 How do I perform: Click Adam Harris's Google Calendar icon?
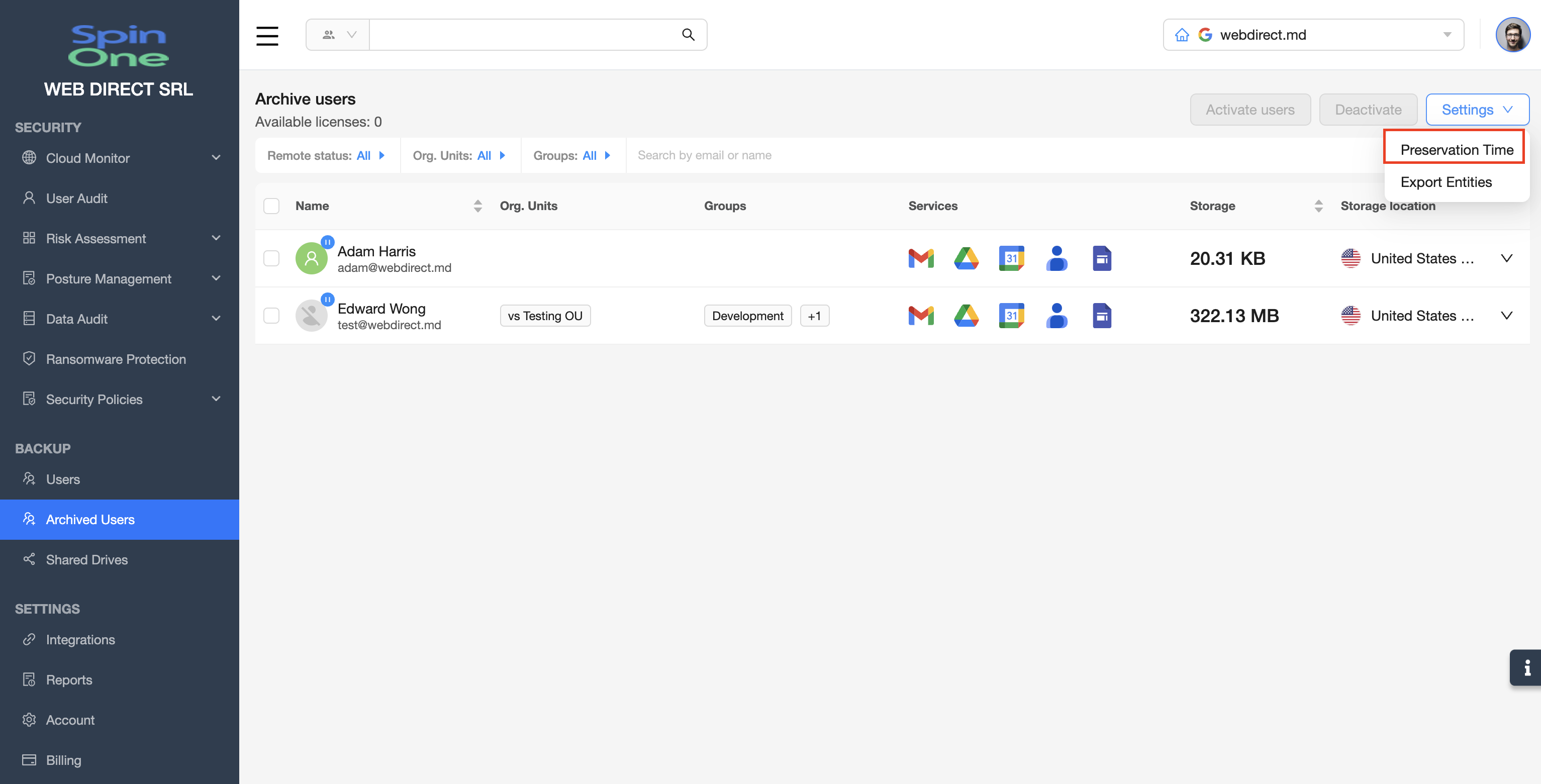pos(1011,258)
